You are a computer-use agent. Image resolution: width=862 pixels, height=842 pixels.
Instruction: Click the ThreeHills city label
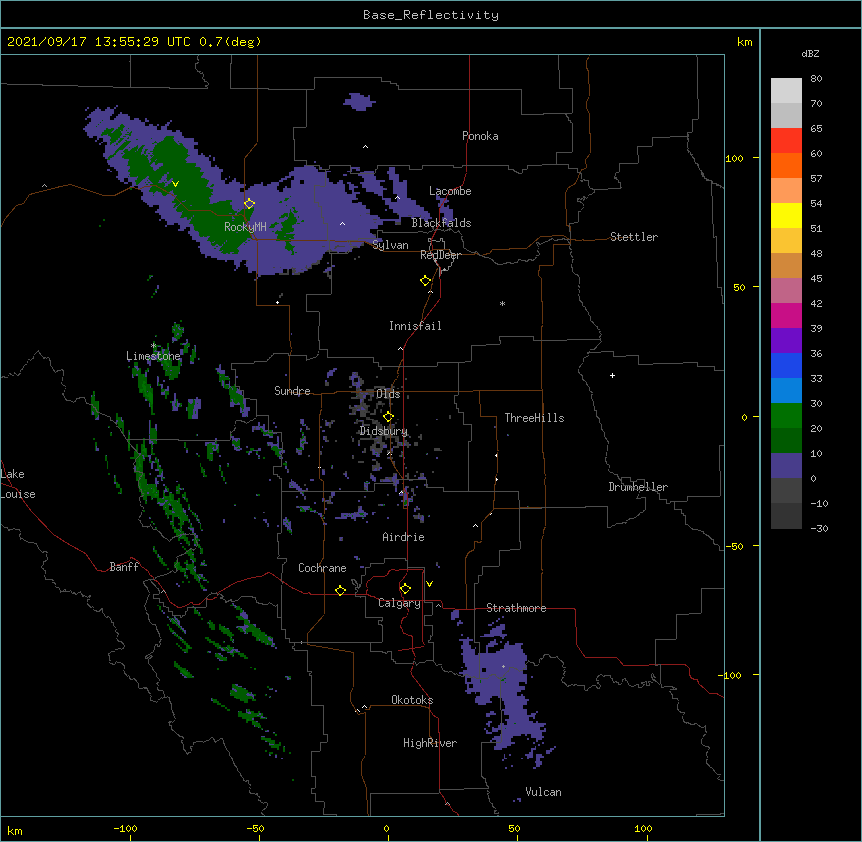(x=534, y=418)
